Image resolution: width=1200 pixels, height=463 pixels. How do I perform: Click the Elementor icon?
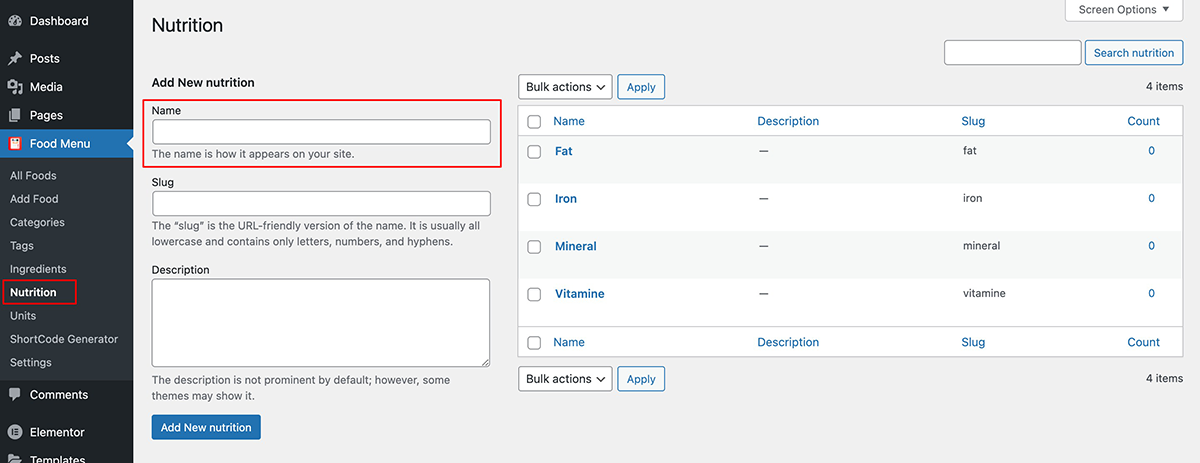pos(15,433)
